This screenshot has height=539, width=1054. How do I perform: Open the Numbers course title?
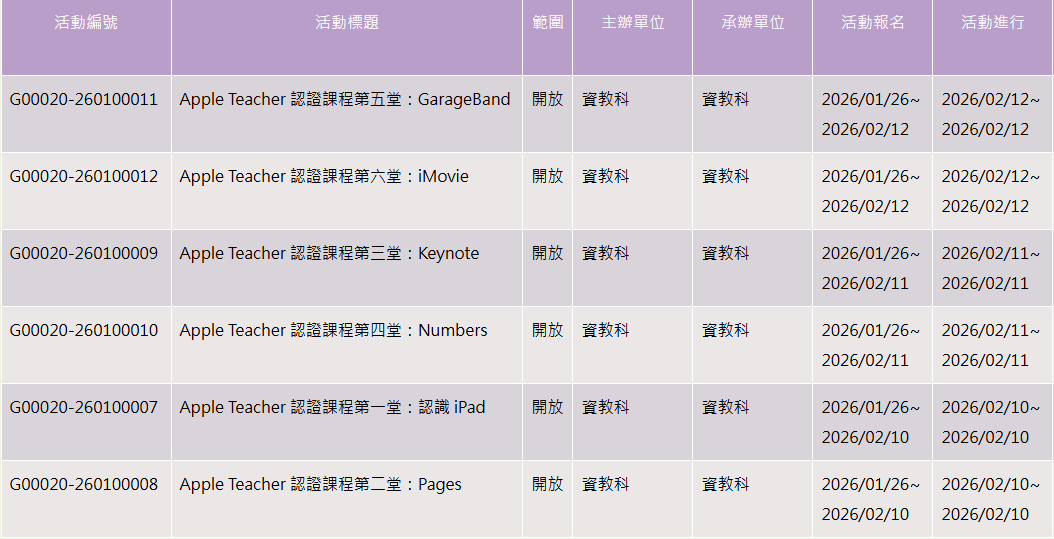click(x=333, y=331)
